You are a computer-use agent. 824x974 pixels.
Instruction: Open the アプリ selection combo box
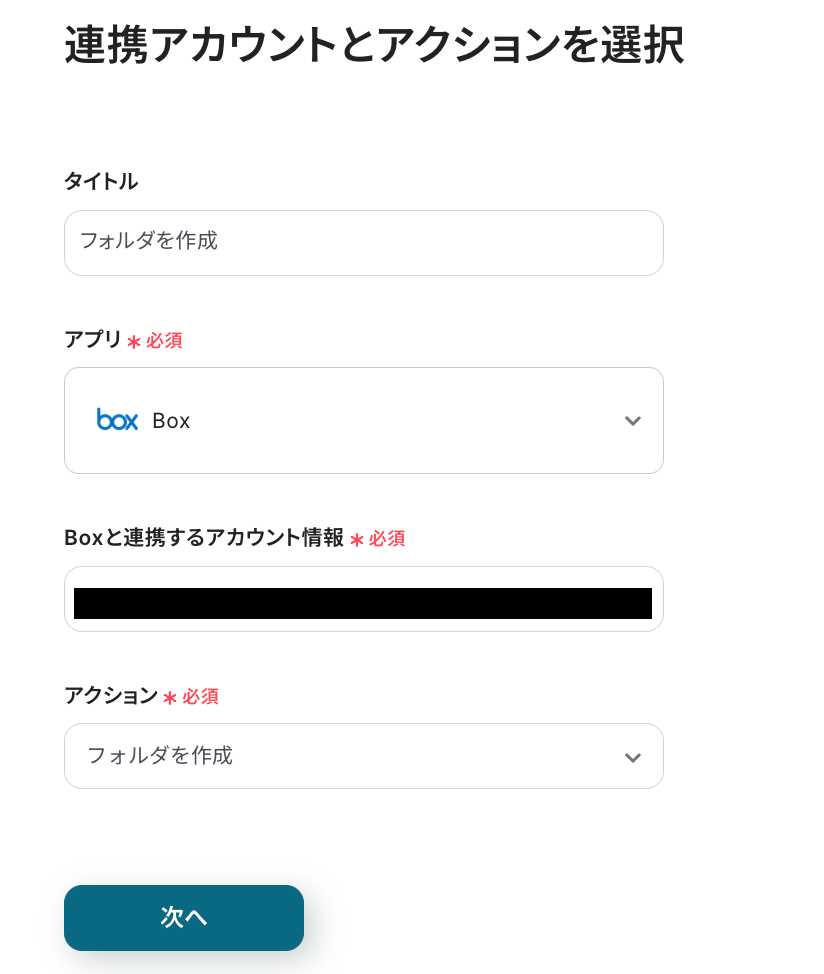point(363,420)
